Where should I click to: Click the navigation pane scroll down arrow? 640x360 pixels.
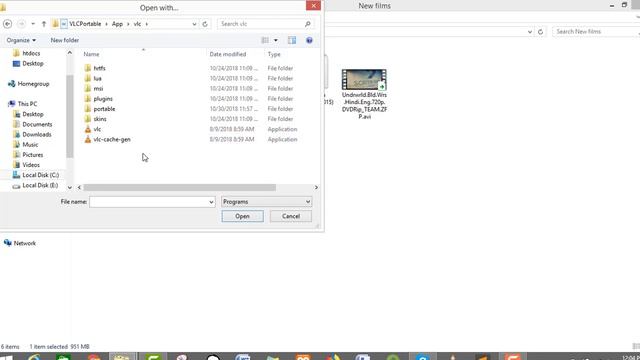[70, 187]
